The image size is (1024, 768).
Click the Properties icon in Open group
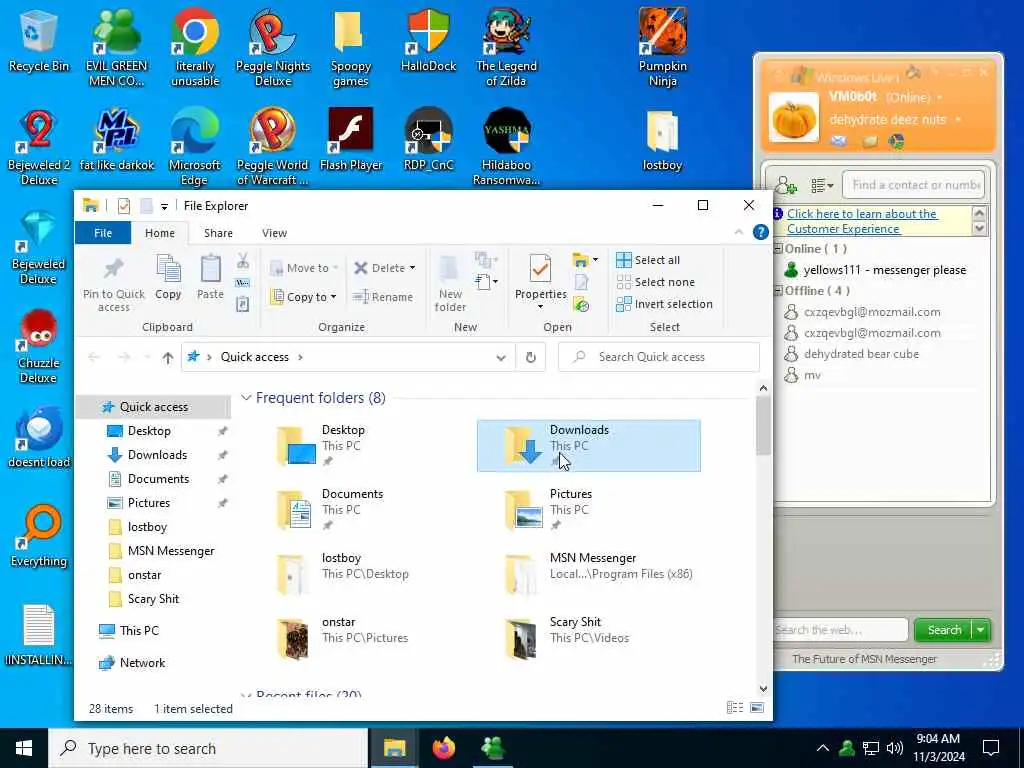pyautogui.click(x=540, y=282)
